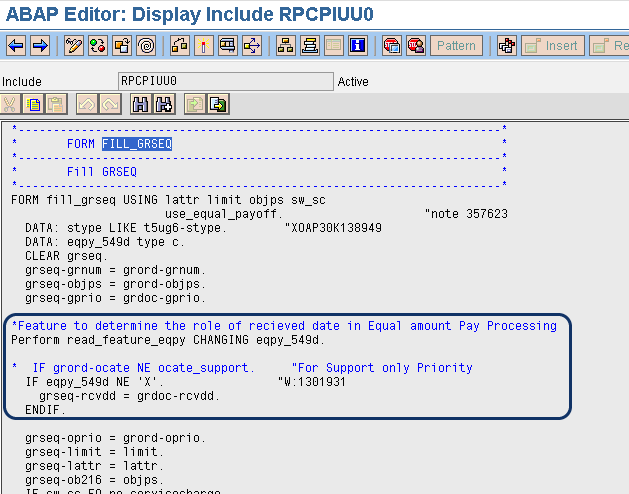
Task: Click the Delete breakpoint stop icon
Action: coord(415,46)
